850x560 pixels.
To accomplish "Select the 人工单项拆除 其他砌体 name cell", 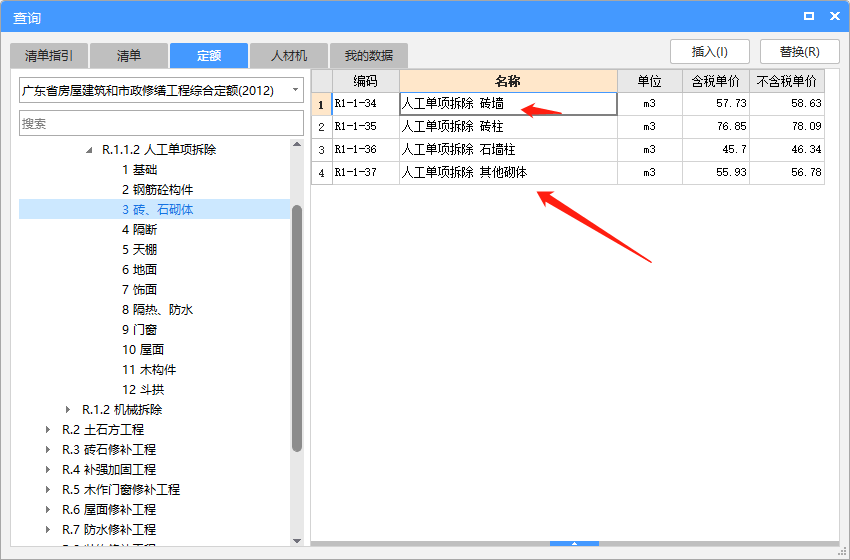I will tap(508, 173).
